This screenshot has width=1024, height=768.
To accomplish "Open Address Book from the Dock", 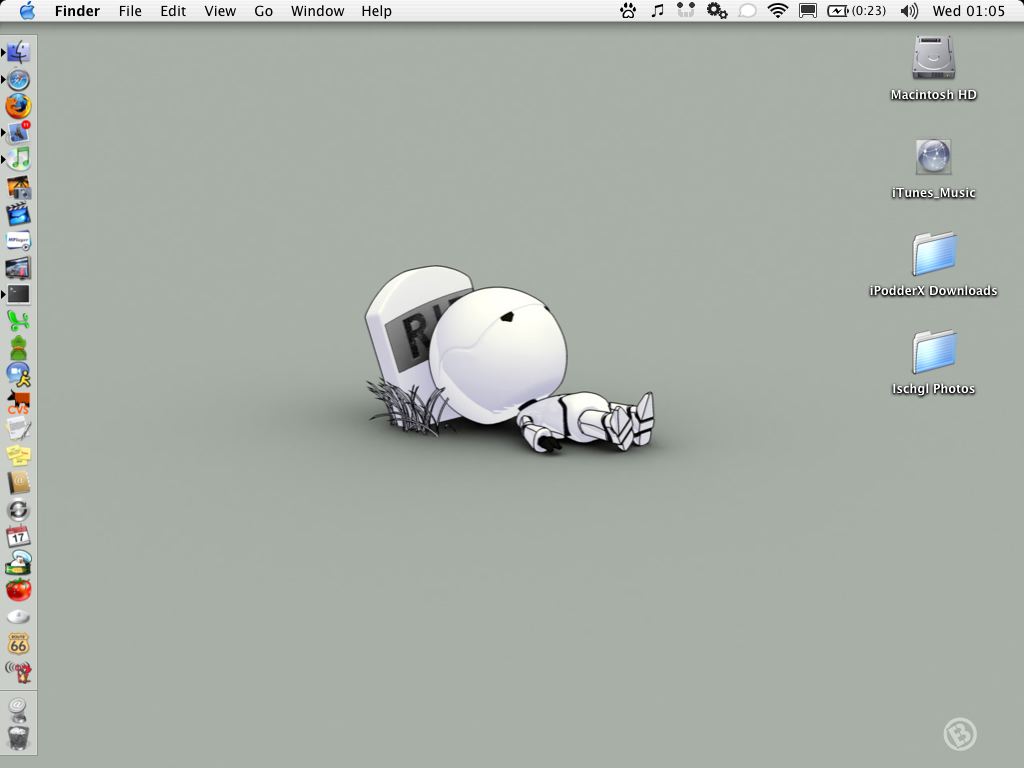I will 18,484.
